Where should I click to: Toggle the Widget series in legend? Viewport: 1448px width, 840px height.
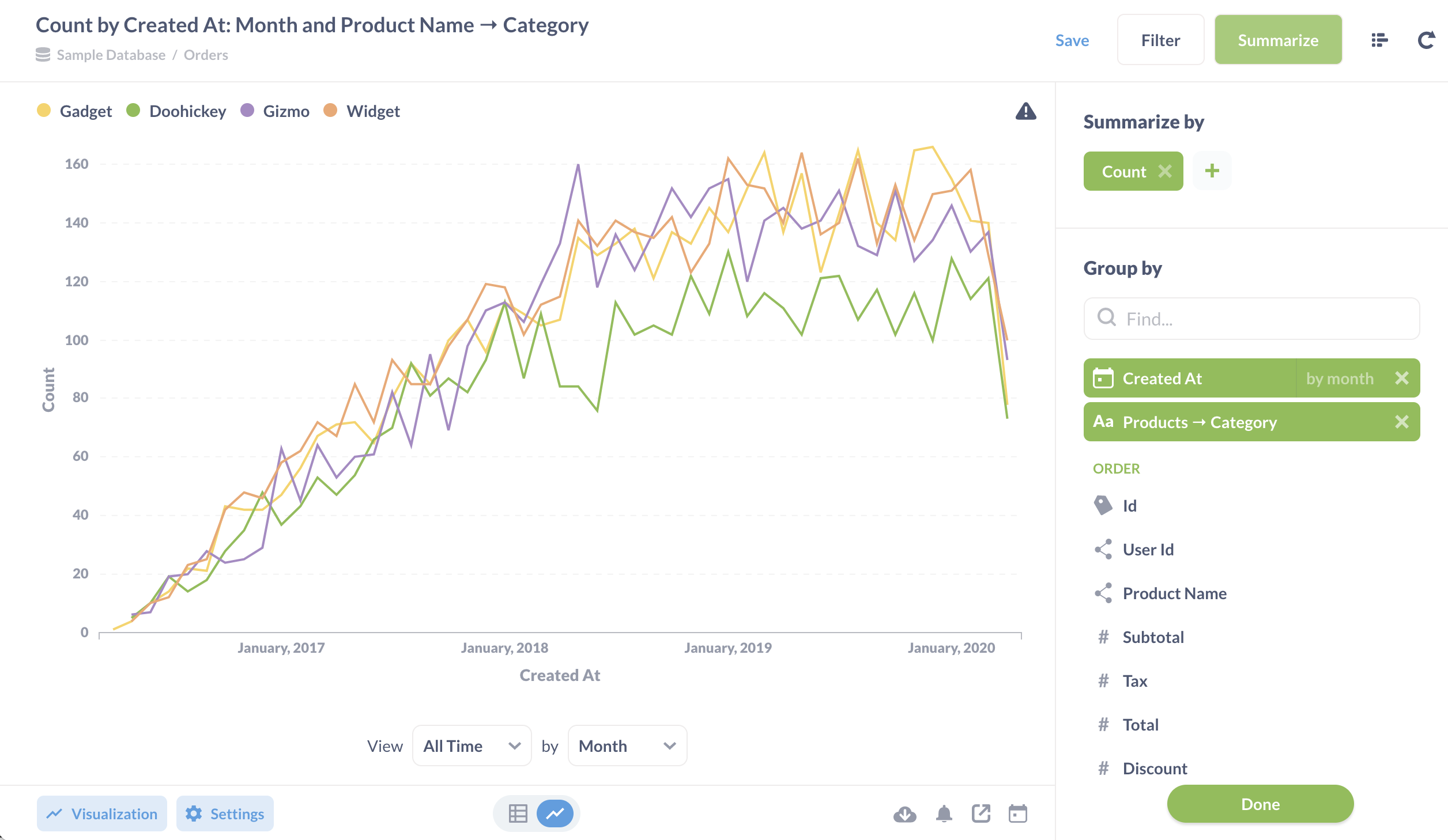pyautogui.click(x=361, y=111)
